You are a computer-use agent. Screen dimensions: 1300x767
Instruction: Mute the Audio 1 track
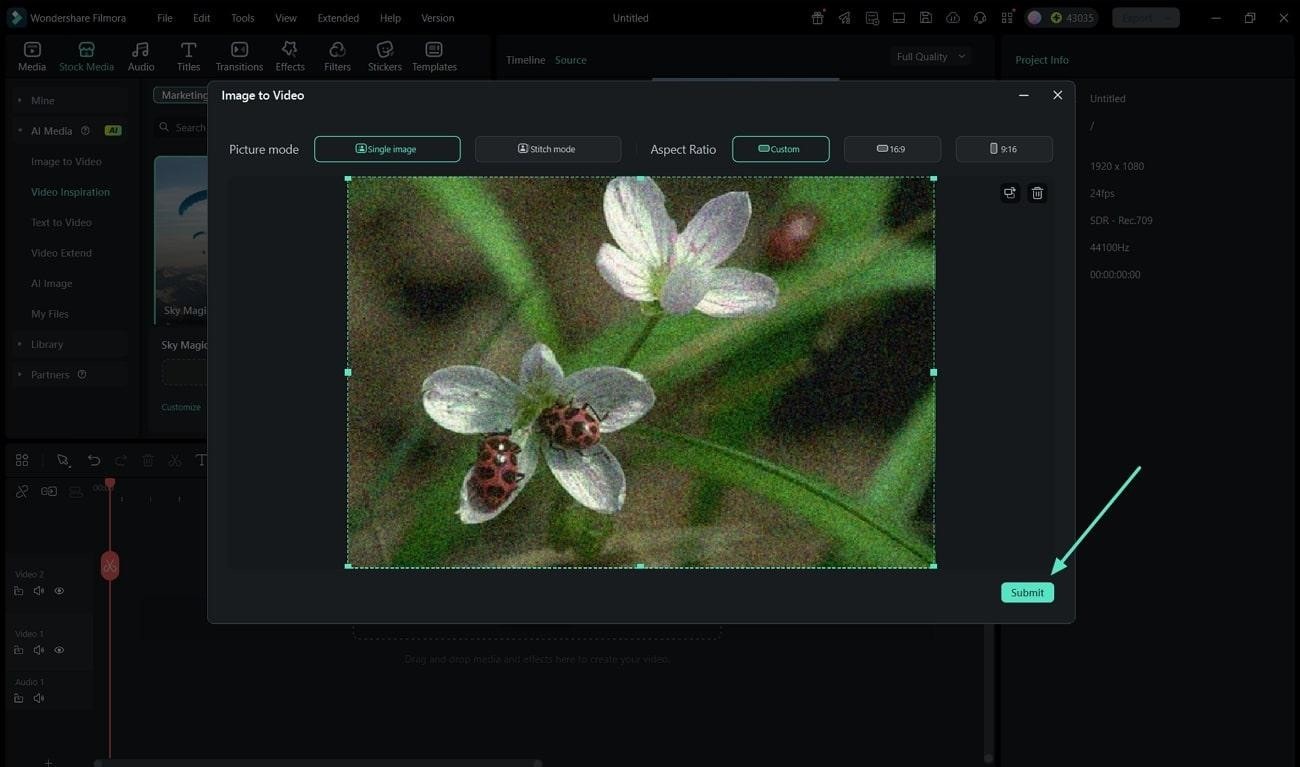click(x=38, y=698)
